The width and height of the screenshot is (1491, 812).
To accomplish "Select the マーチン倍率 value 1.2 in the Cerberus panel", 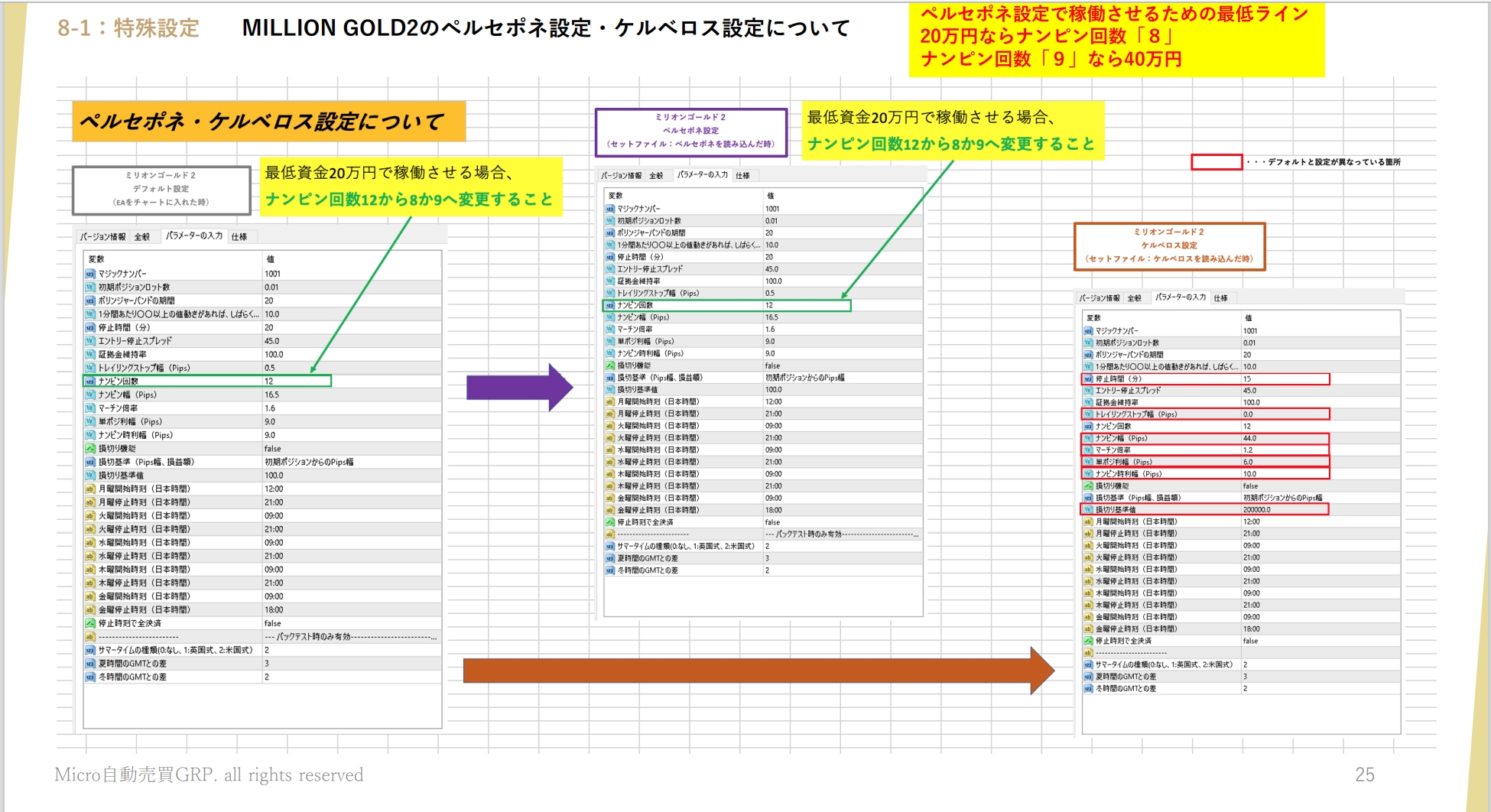I will pyautogui.click(x=1248, y=450).
